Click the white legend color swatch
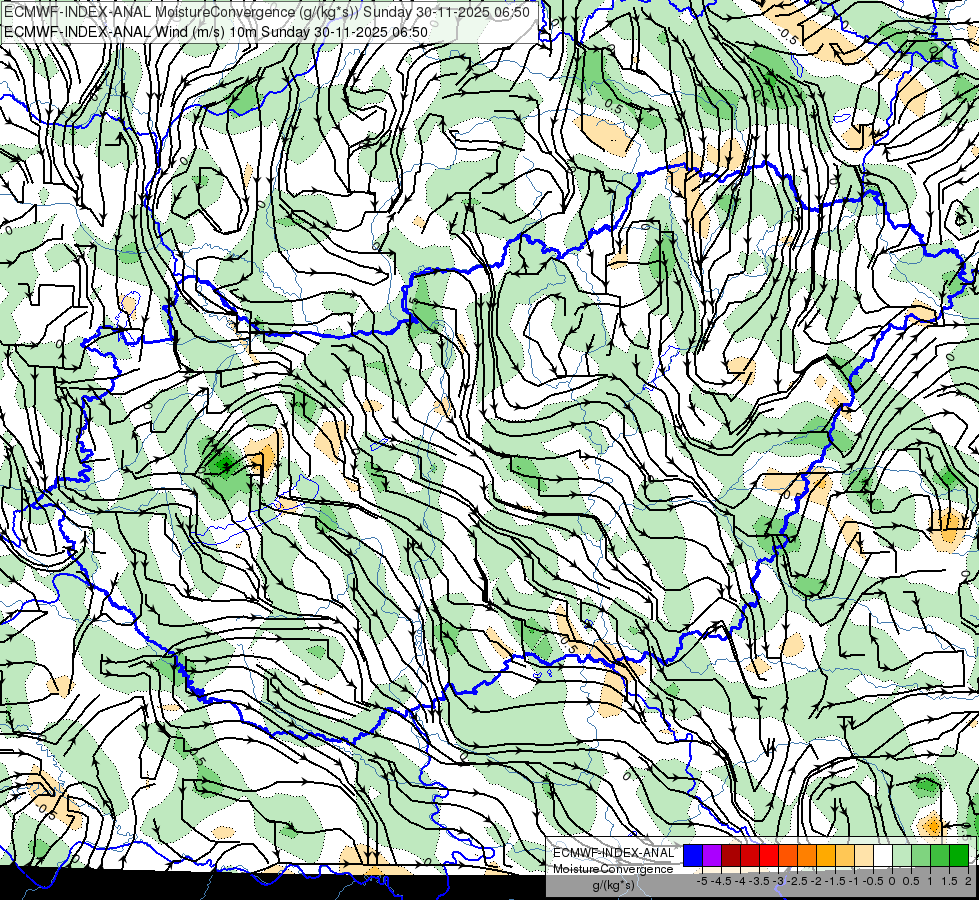Screen dimensions: 979x900 883,855
